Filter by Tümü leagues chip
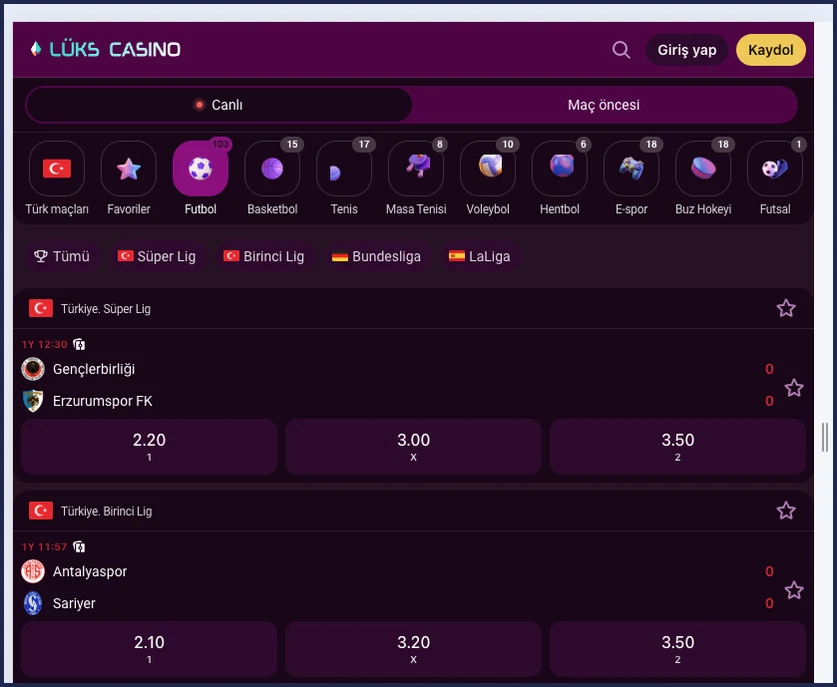The image size is (837, 687). (62, 257)
